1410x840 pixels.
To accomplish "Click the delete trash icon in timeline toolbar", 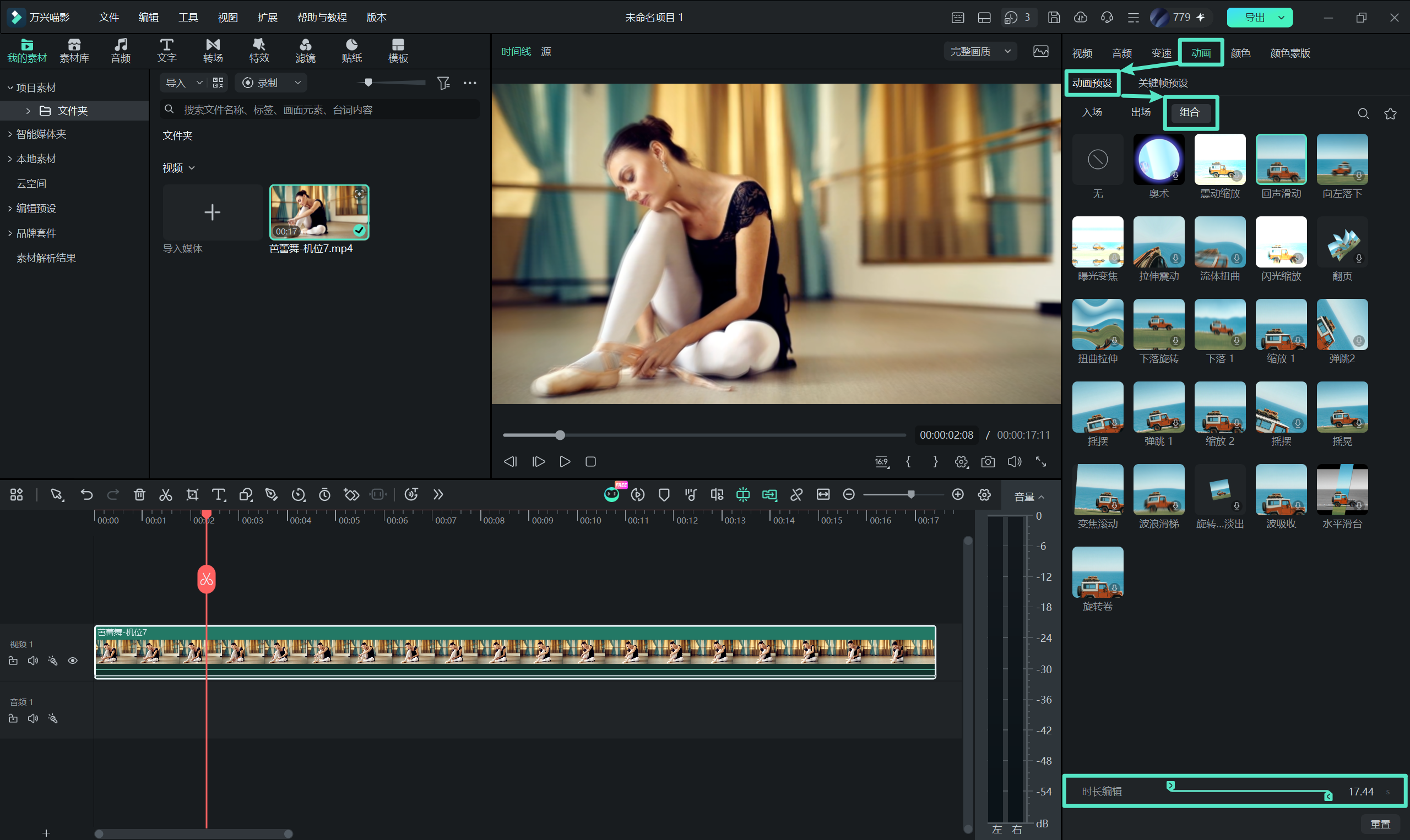I will point(139,495).
